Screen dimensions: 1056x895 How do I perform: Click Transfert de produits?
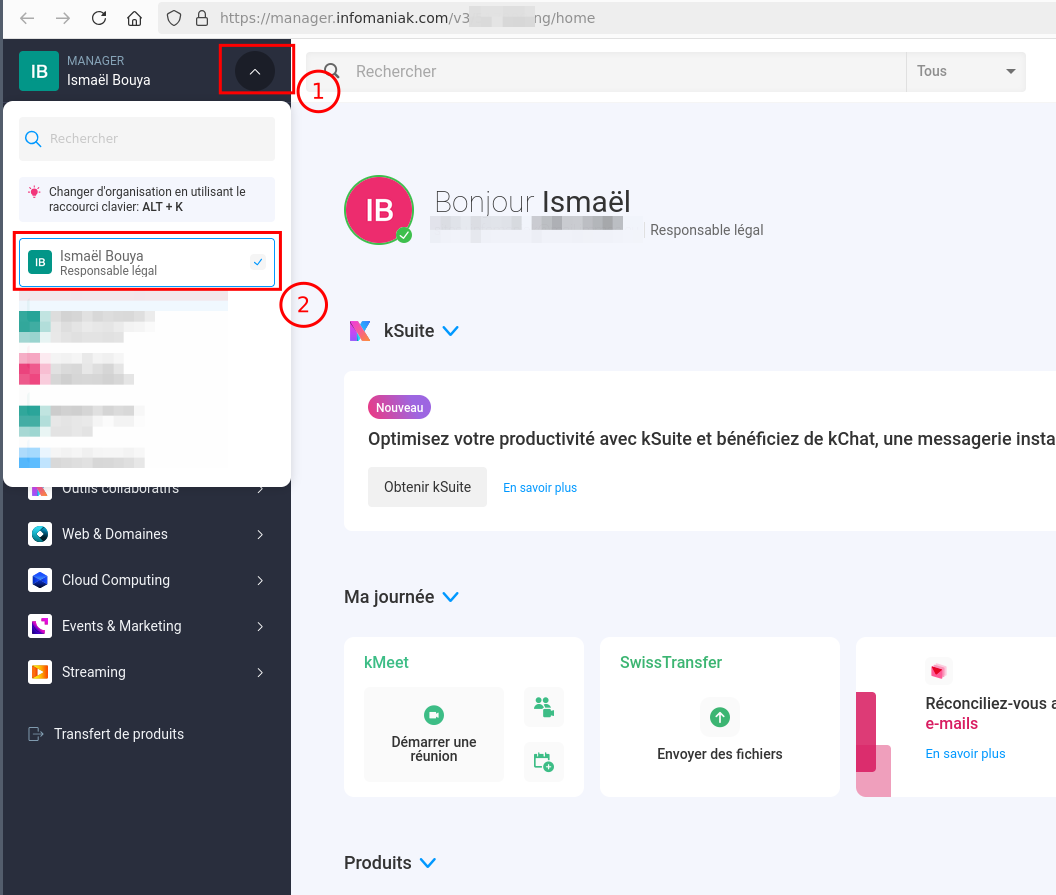119,734
